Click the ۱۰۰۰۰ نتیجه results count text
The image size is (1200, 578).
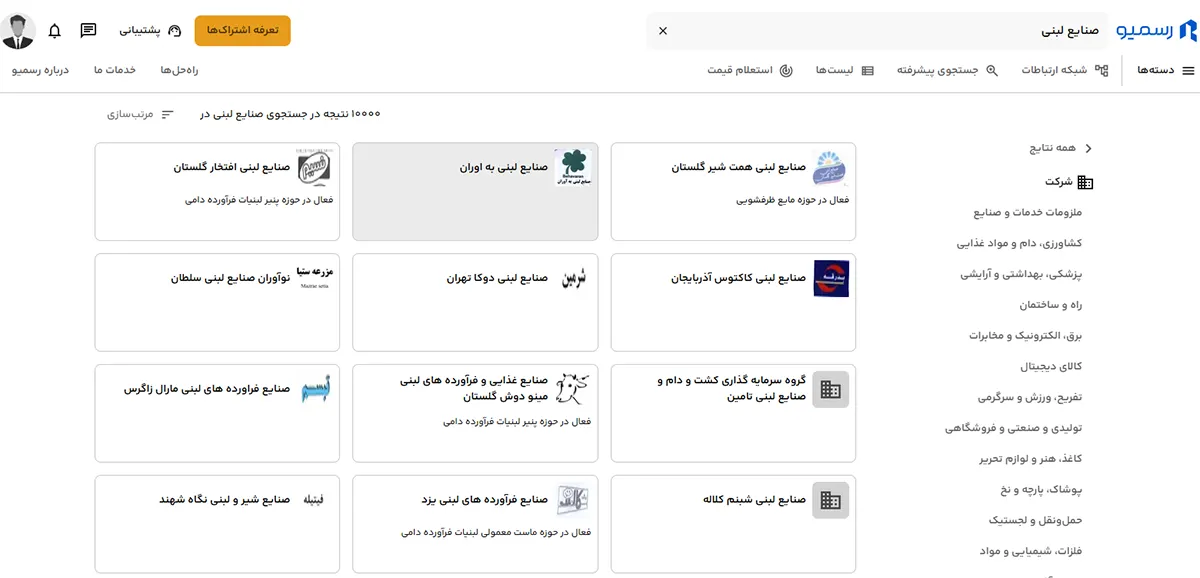coord(290,114)
